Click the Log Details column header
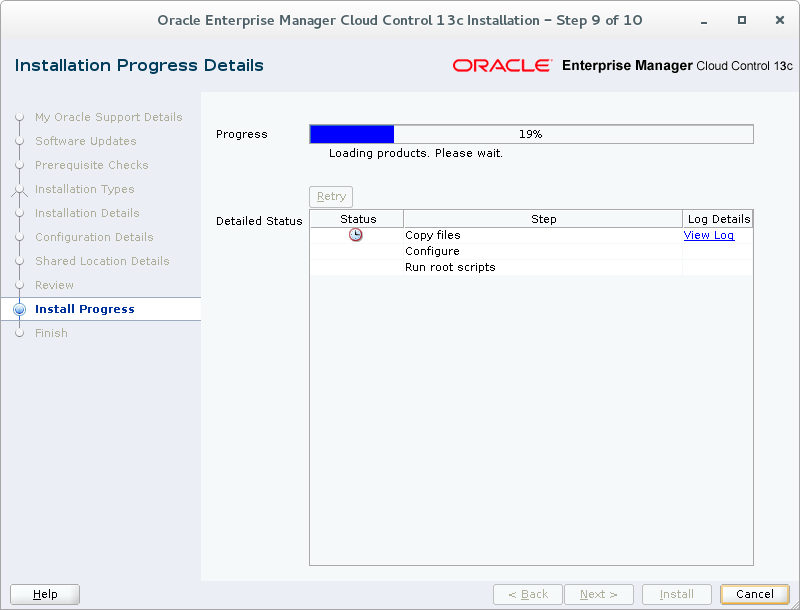Screen dimensions: 800x610 pyautogui.click(x=718, y=219)
